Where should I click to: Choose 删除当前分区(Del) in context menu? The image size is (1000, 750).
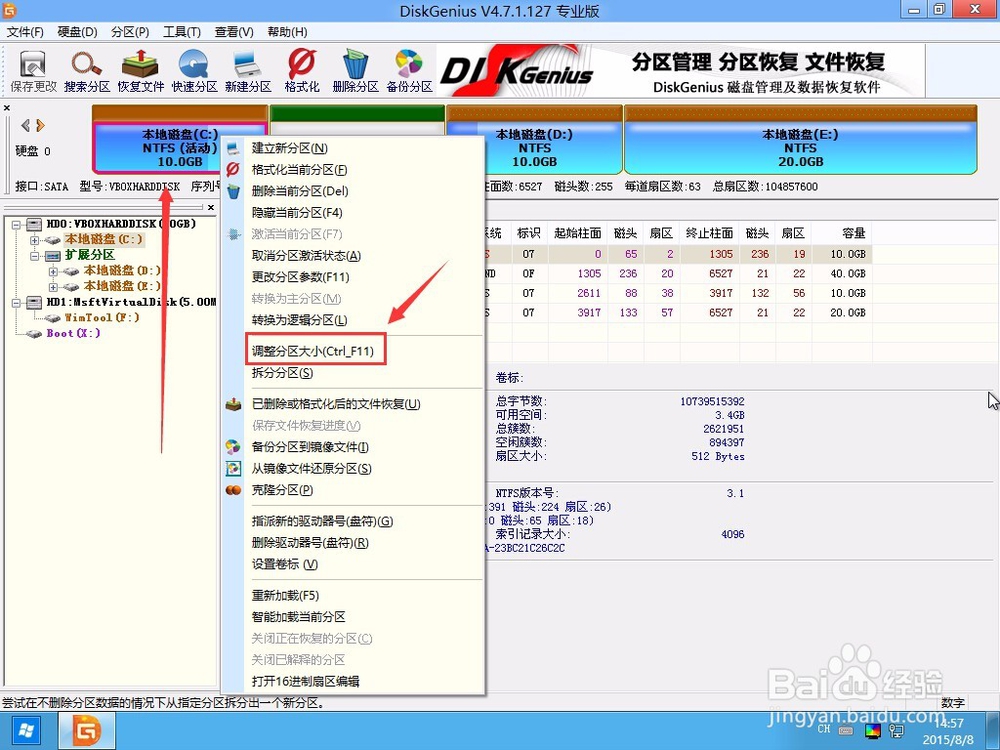(x=300, y=191)
